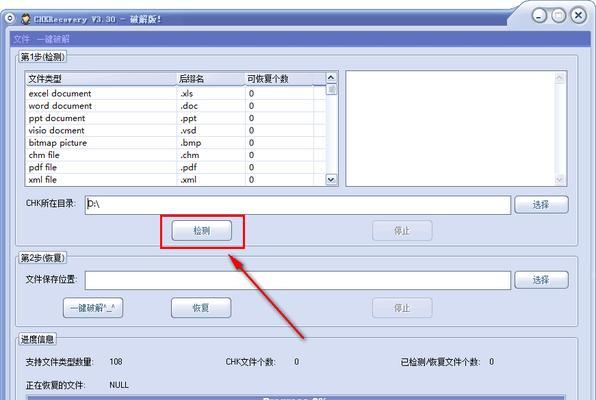Viewport: 596px width, 400px height.
Task: Select the visio docment row
Action: [176, 130]
